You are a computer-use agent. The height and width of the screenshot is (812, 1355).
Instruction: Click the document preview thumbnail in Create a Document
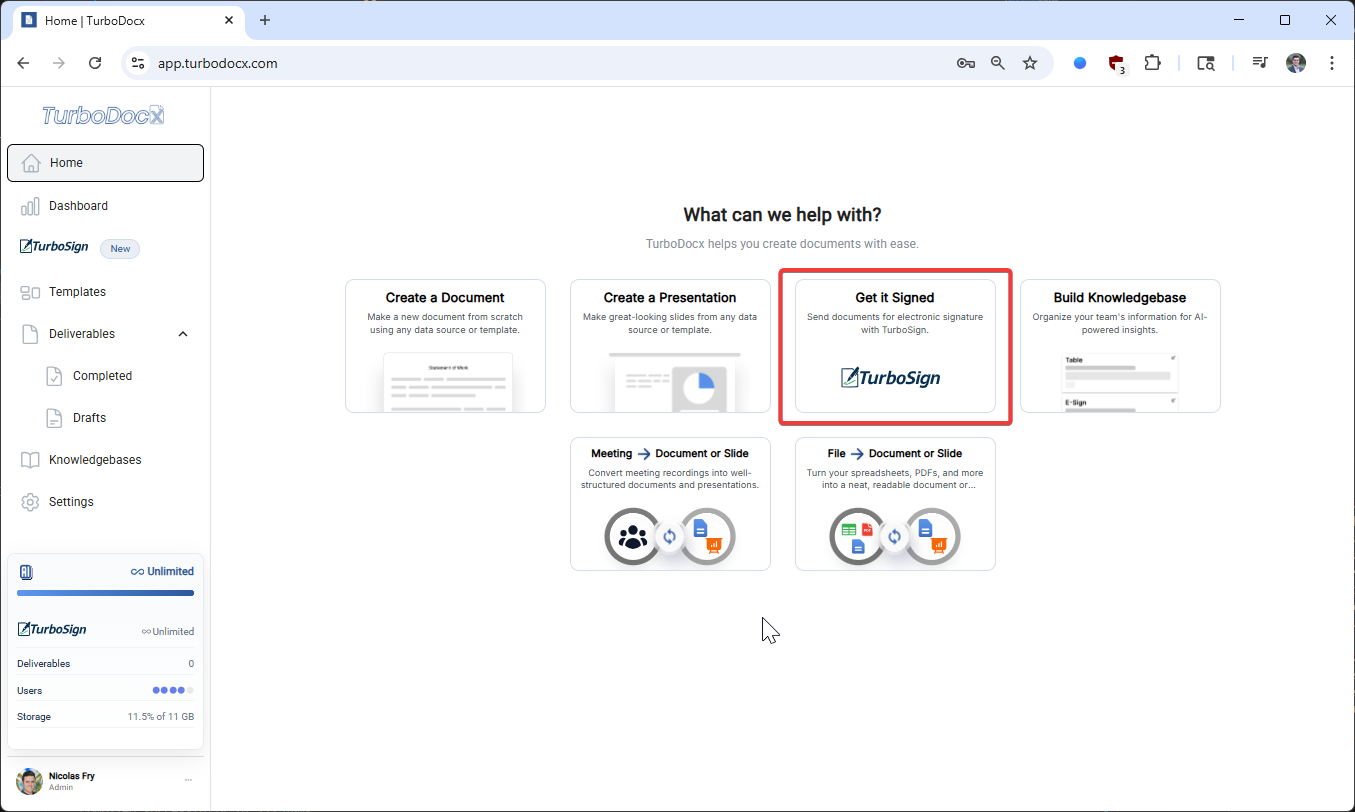point(448,382)
